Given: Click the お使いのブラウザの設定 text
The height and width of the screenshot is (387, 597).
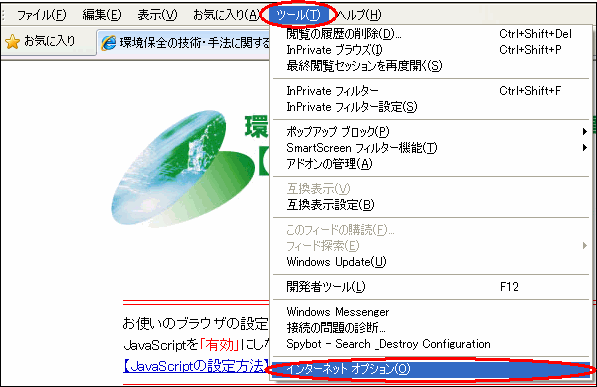Looking at the screenshot, I should (x=196, y=324).
